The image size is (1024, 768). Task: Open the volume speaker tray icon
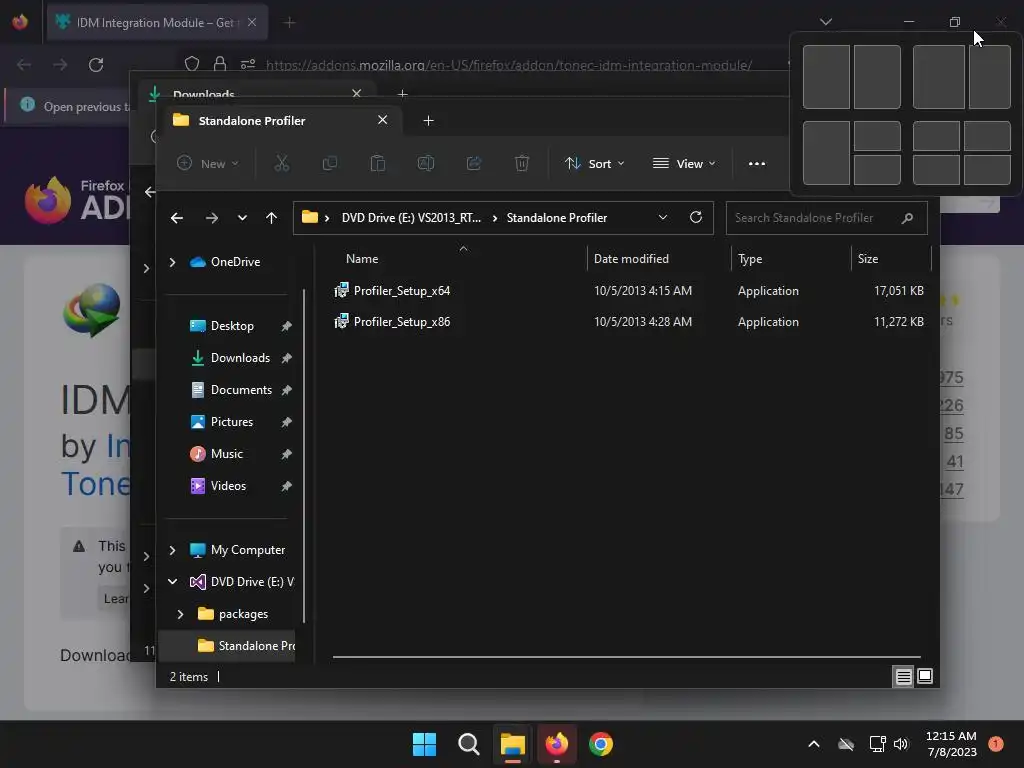pyautogui.click(x=901, y=744)
